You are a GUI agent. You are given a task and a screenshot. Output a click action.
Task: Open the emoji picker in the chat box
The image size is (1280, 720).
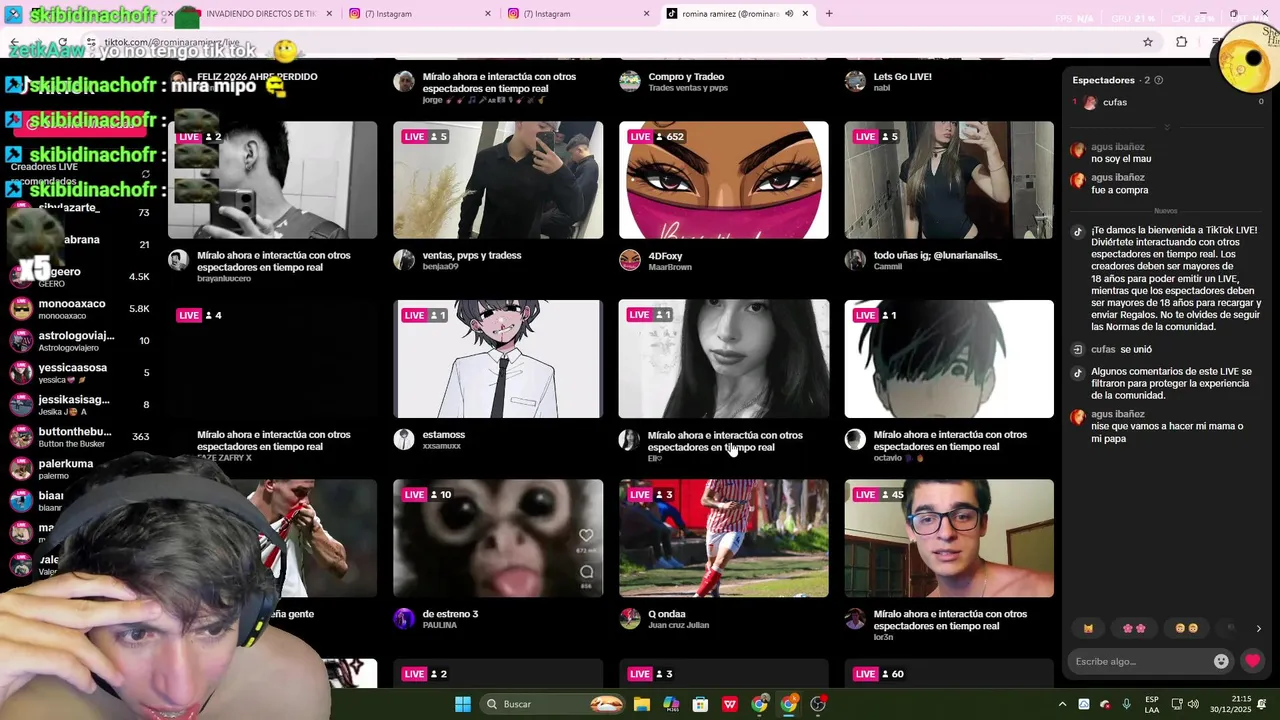[1221, 661]
